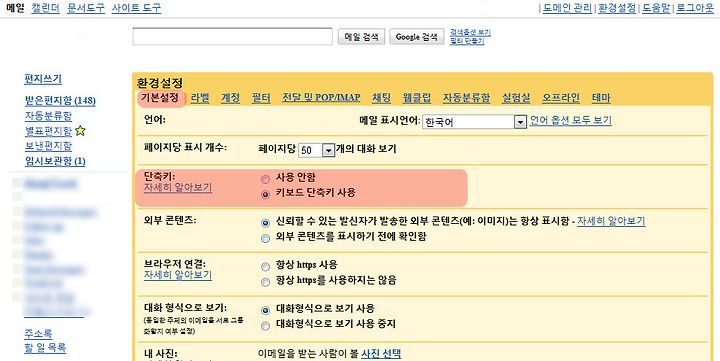The height and width of the screenshot is (361, 720).
Task: Focus the mail search input field
Action: (x=232, y=37)
